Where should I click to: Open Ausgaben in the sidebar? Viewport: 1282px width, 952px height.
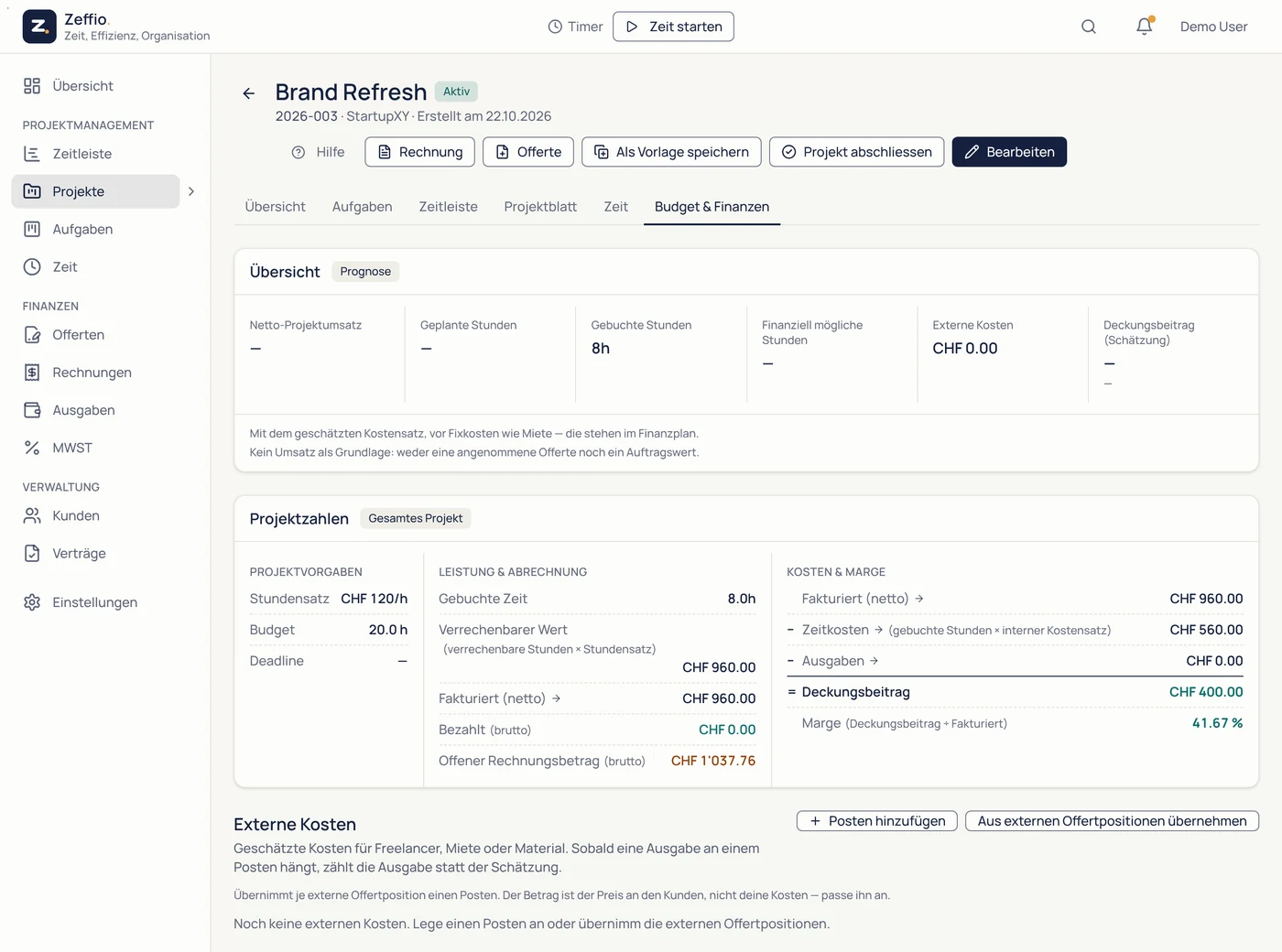96,410
